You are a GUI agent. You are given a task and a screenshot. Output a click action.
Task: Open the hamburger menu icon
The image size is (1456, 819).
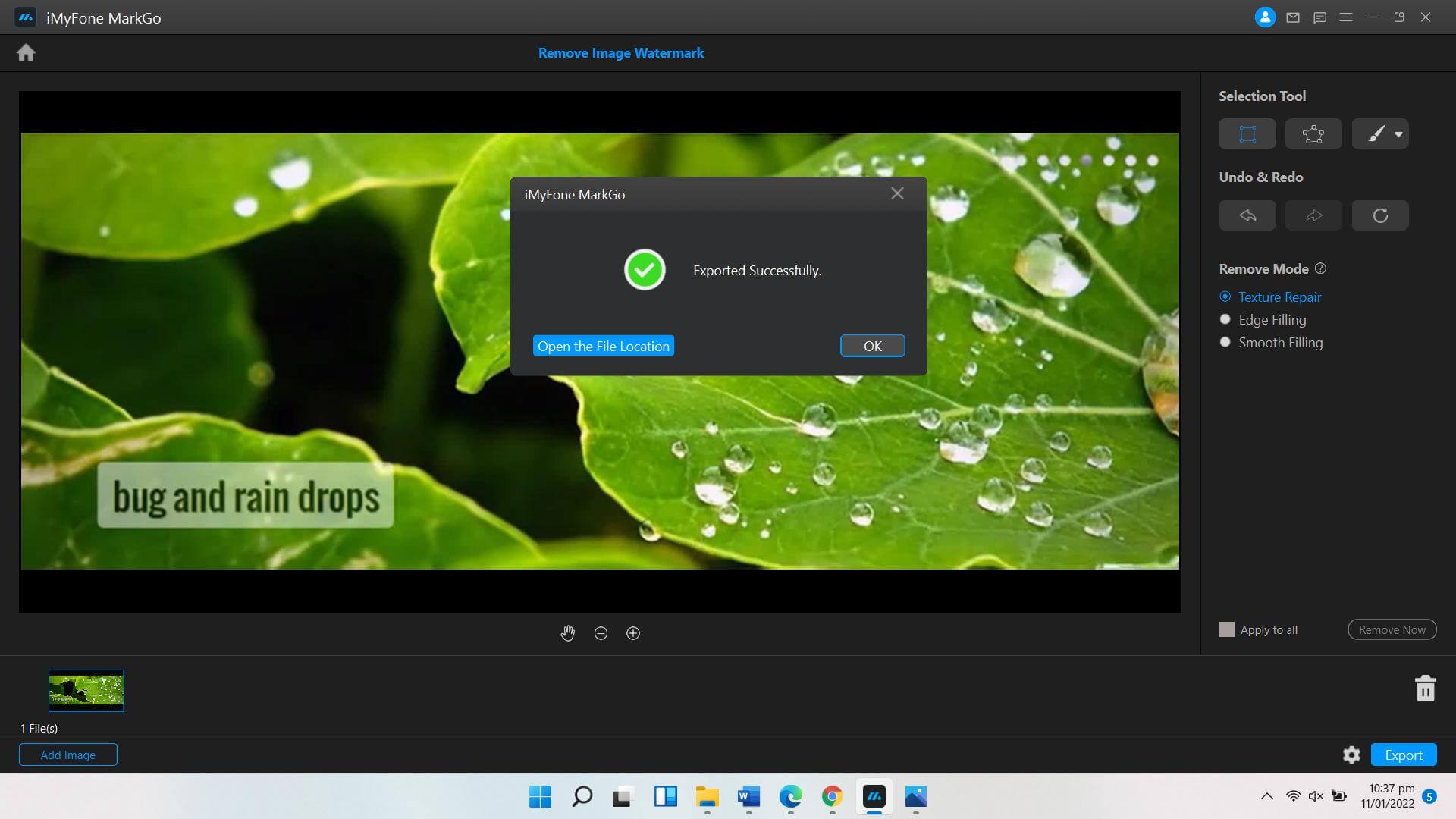[x=1346, y=17]
